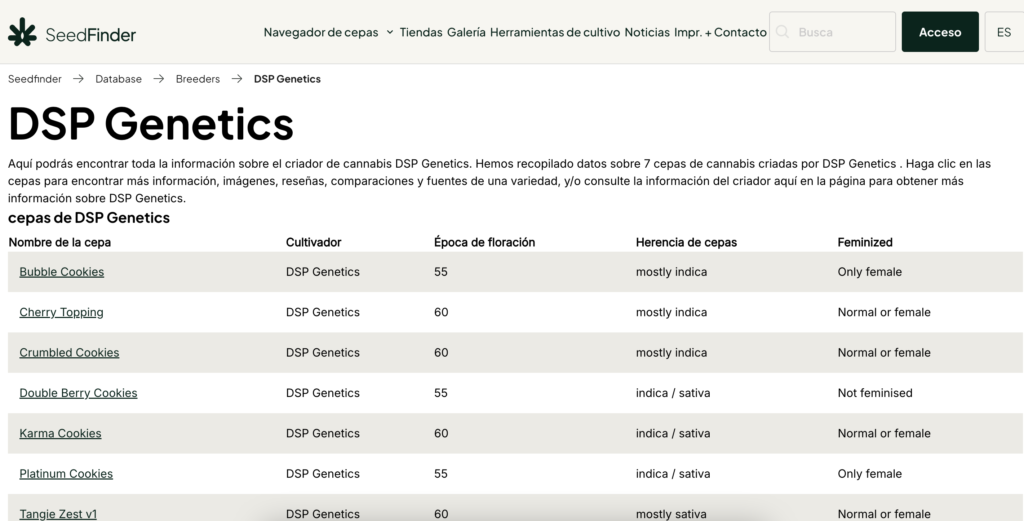
Task: Select Noticias in navigation bar
Action: coord(647,32)
